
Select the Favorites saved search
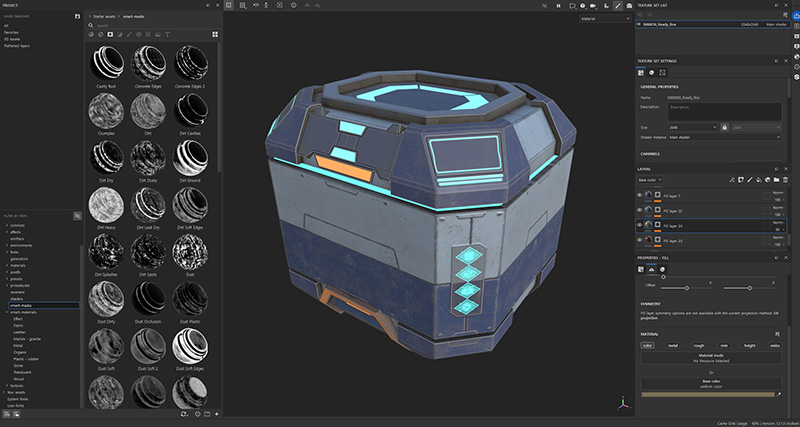(x=11, y=32)
